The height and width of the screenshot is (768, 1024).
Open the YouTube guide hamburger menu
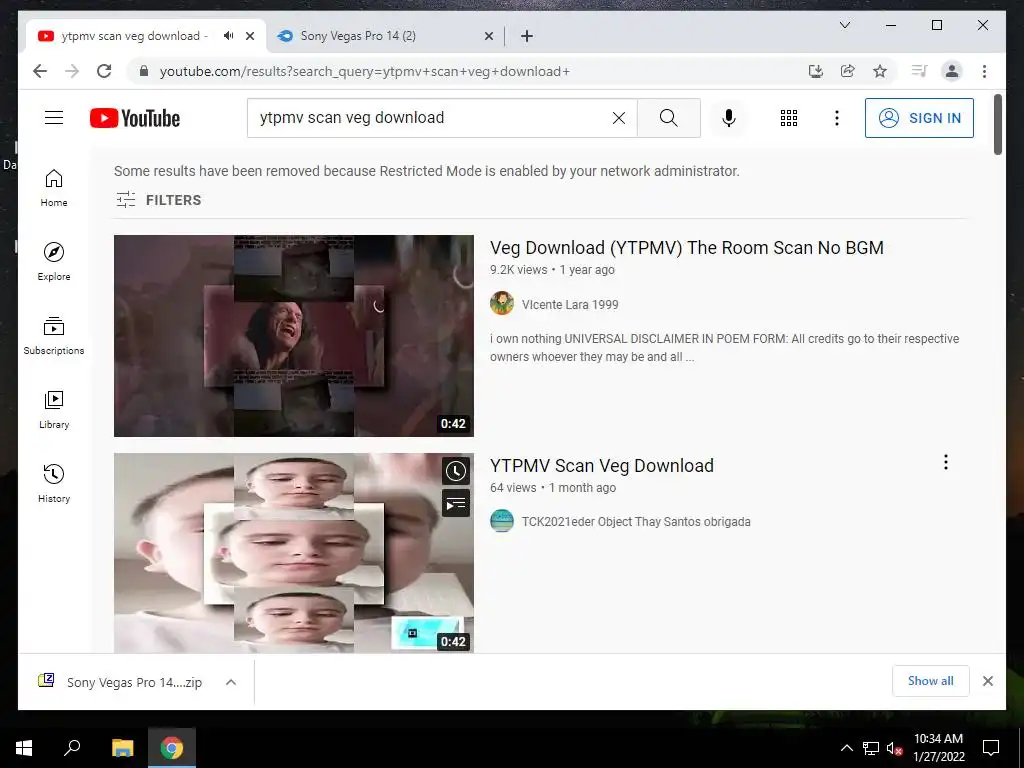(54, 118)
